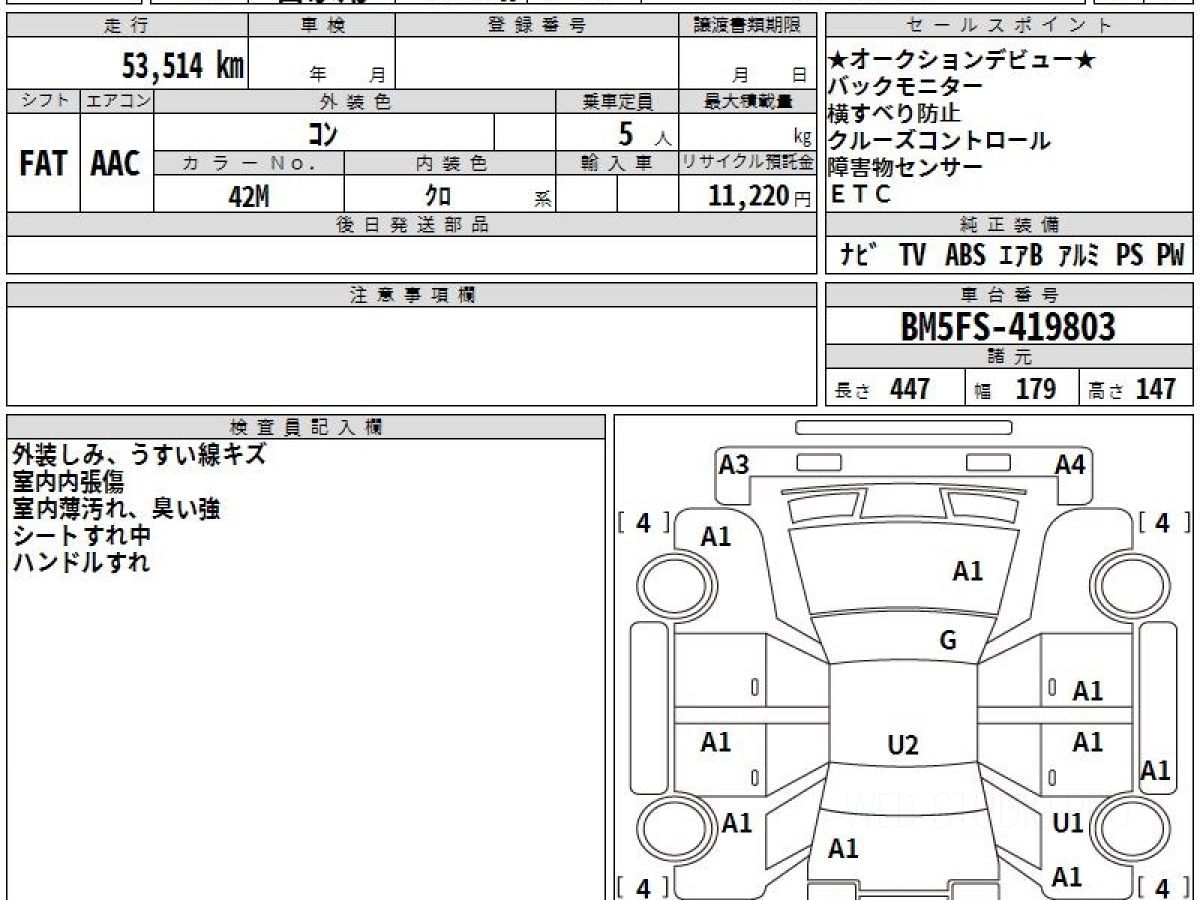Screen dimensions: 1200x900
Task: Click the リサイクル預託金 header
Action: click(747, 163)
